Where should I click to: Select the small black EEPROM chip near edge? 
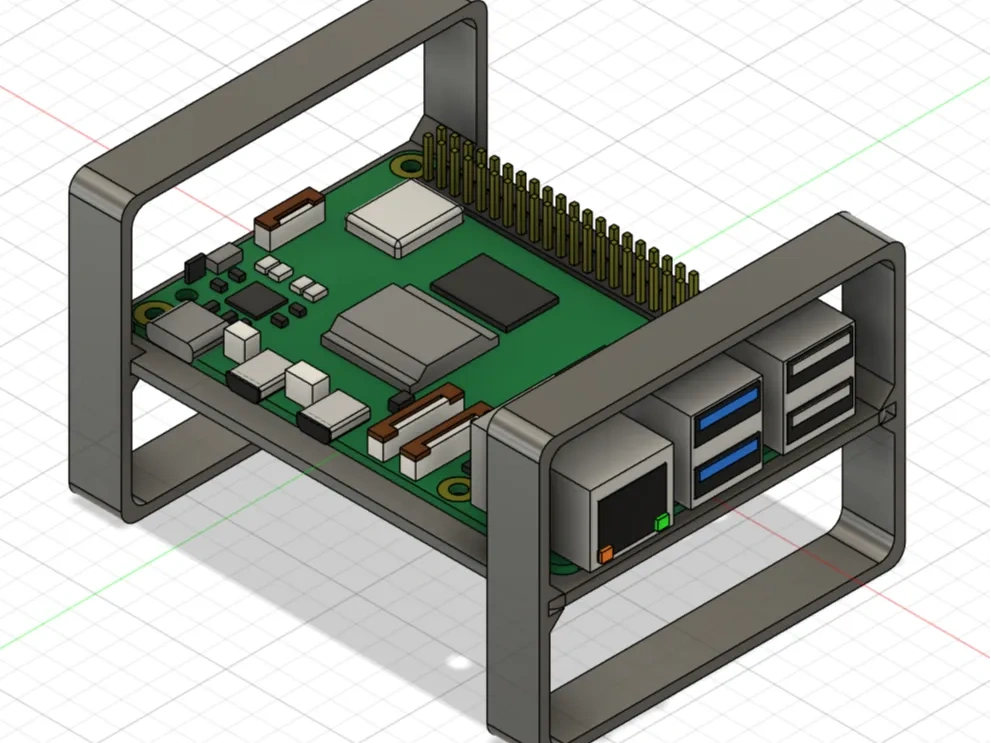(x=195, y=268)
